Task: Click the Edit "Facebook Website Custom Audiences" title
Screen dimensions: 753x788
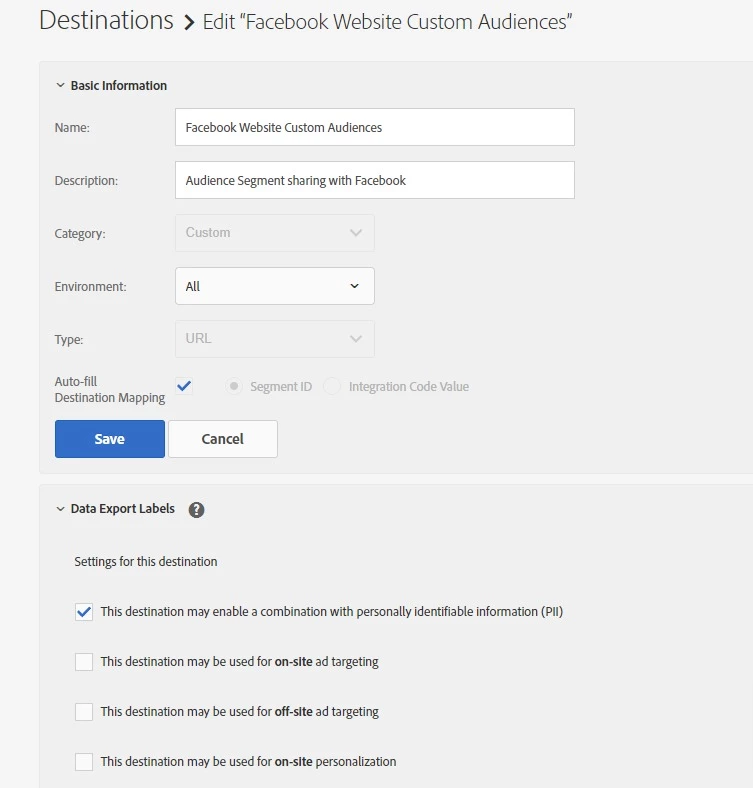Action: pyautogui.click(x=387, y=22)
